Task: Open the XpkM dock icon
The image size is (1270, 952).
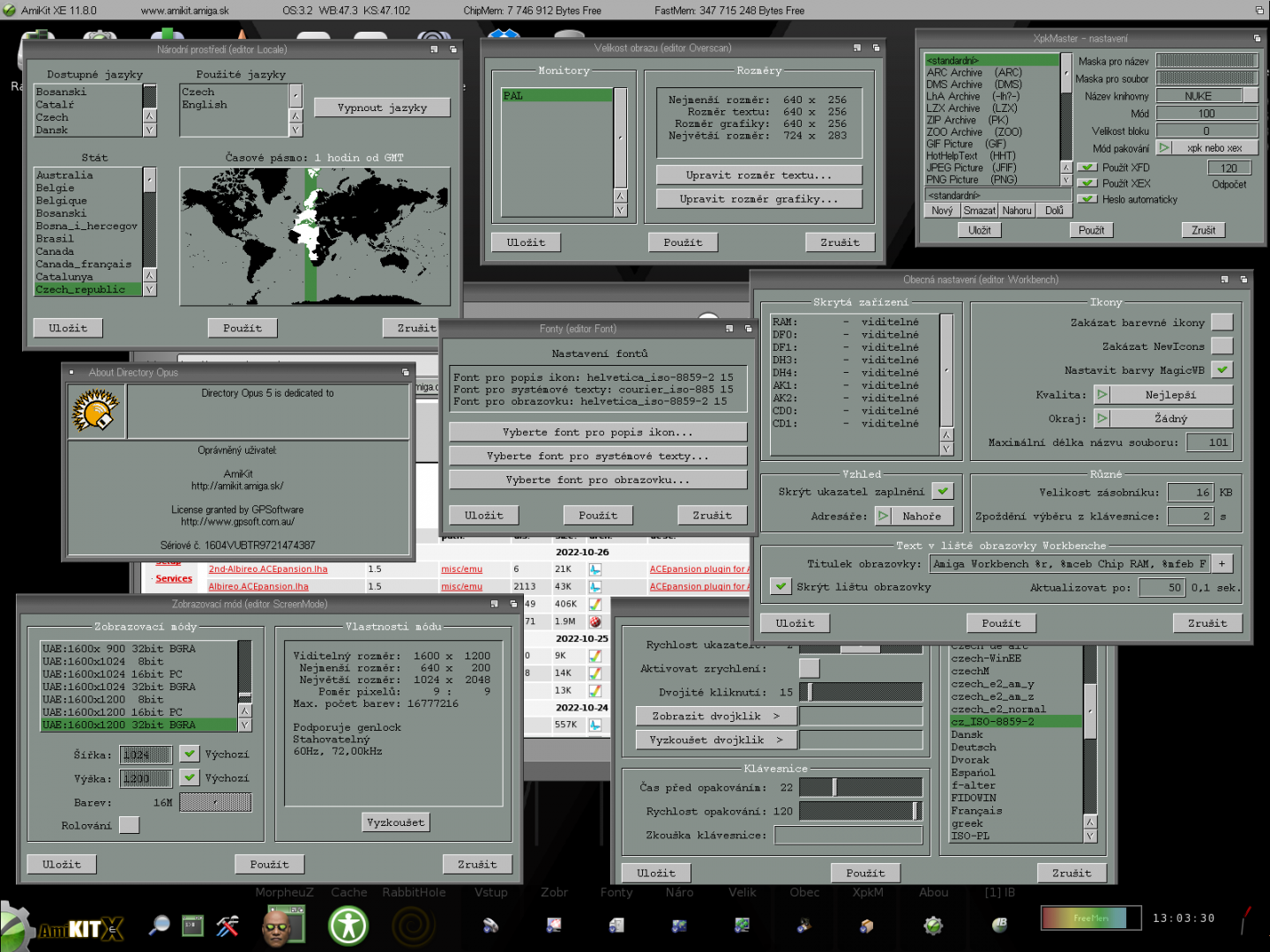Action: [867, 925]
